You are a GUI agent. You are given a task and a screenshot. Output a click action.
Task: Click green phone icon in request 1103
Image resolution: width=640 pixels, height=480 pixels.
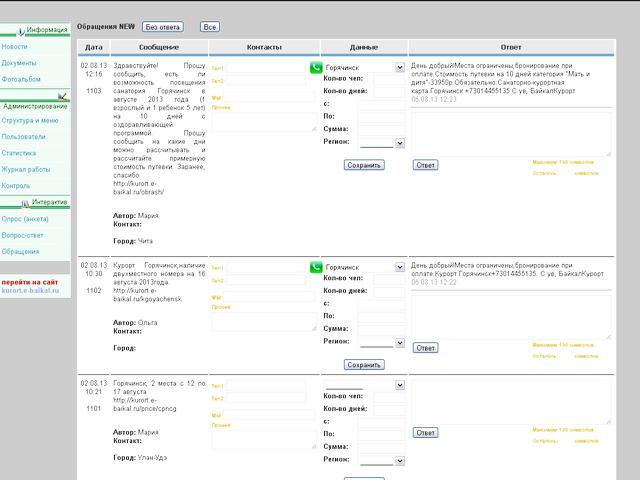tap(316, 68)
